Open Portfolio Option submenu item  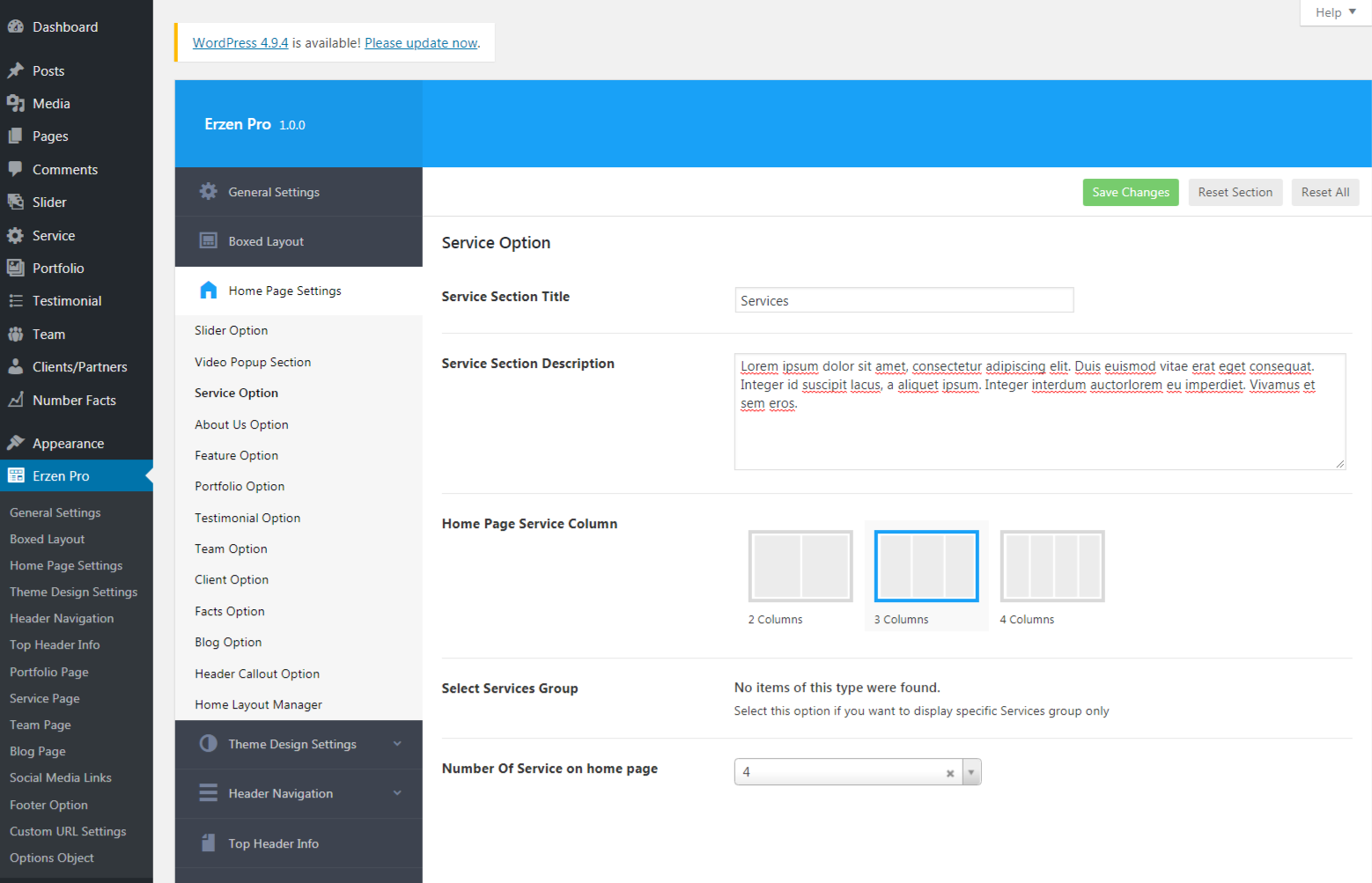pyautogui.click(x=240, y=486)
